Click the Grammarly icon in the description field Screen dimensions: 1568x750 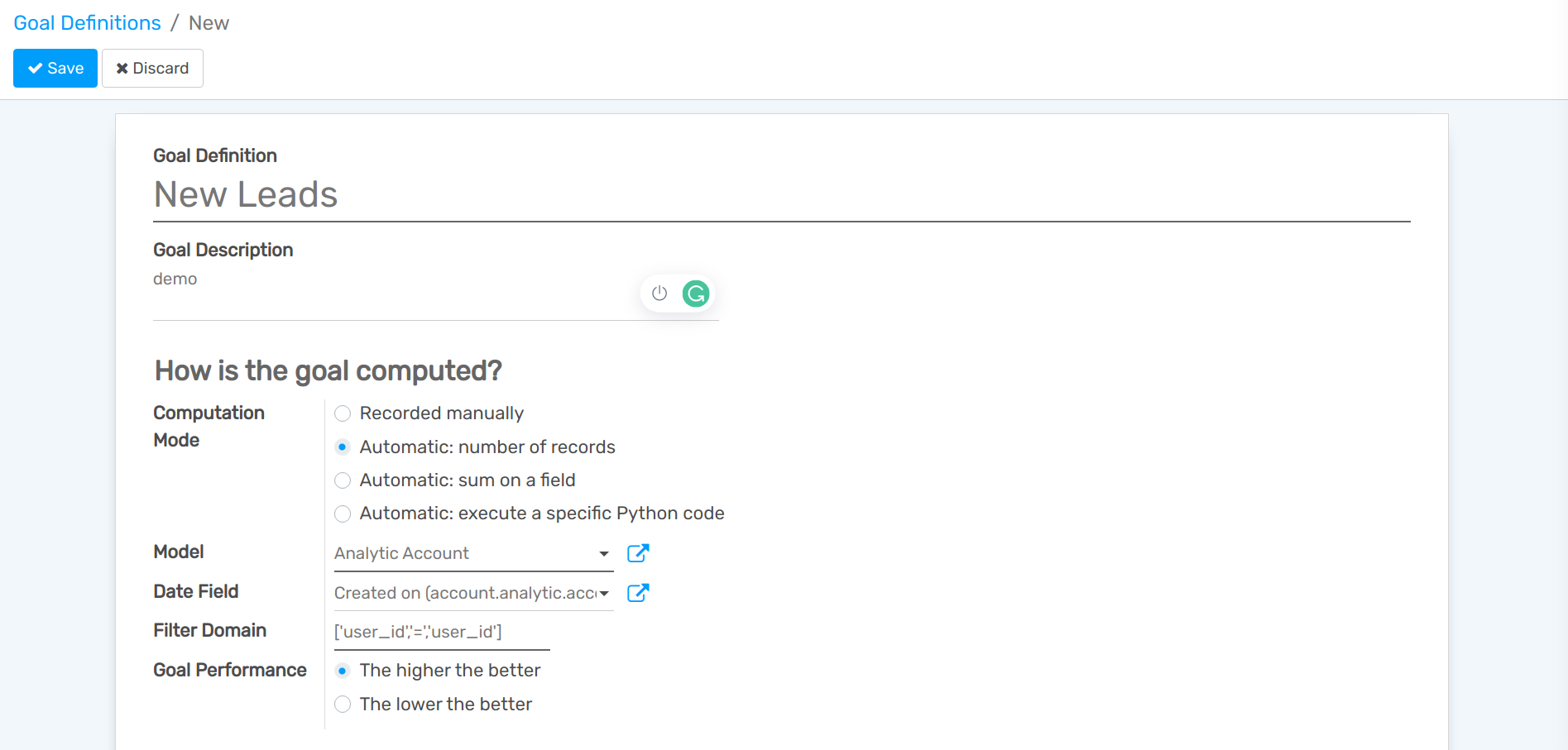click(x=696, y=293)
